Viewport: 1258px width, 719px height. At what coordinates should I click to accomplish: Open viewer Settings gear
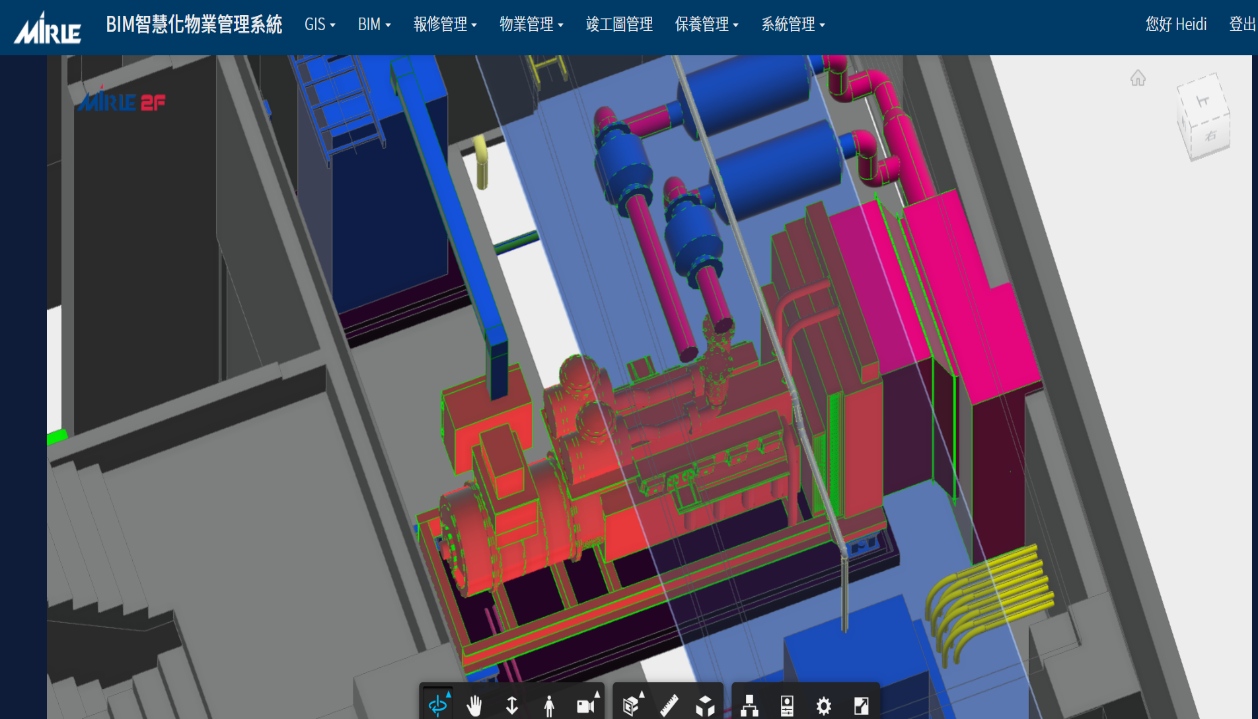pyautogui.click(x=822, y=706)
